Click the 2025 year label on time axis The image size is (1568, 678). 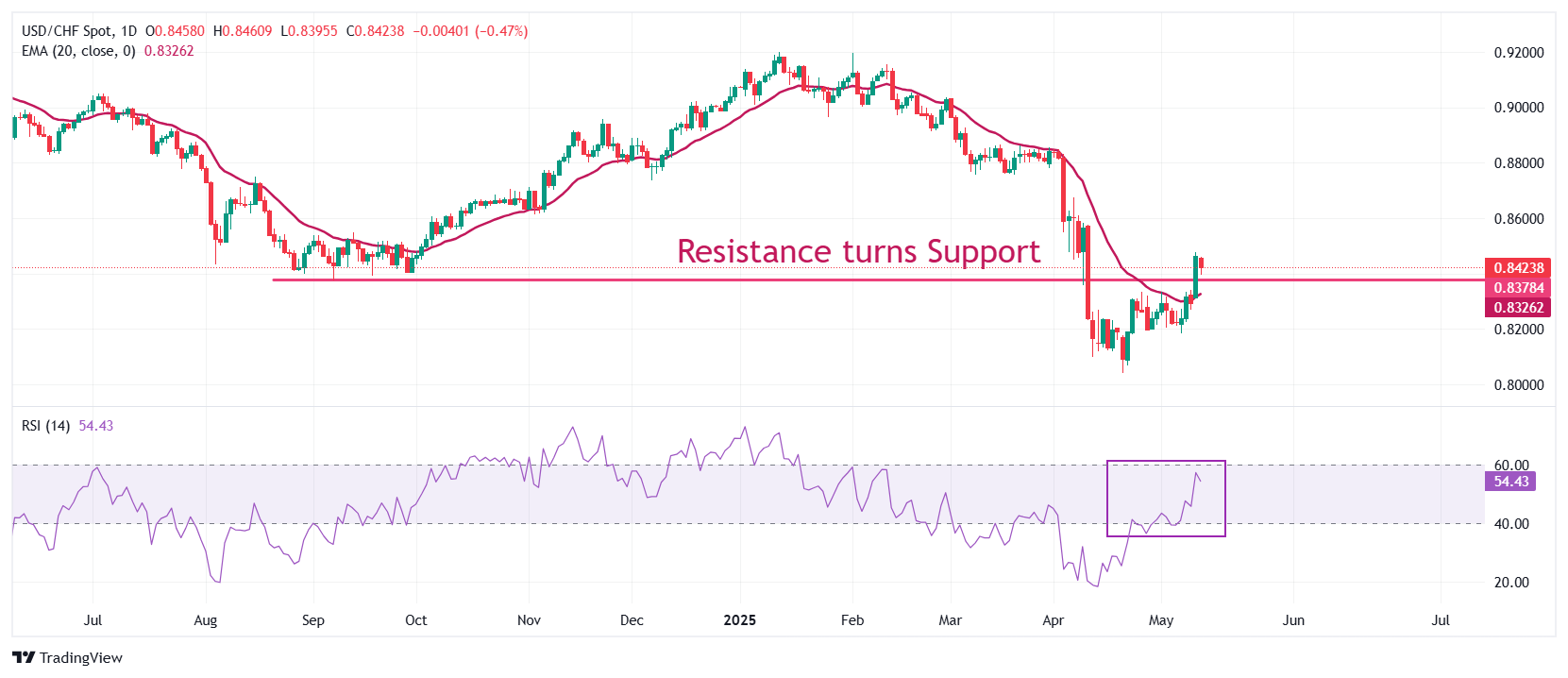739,620
